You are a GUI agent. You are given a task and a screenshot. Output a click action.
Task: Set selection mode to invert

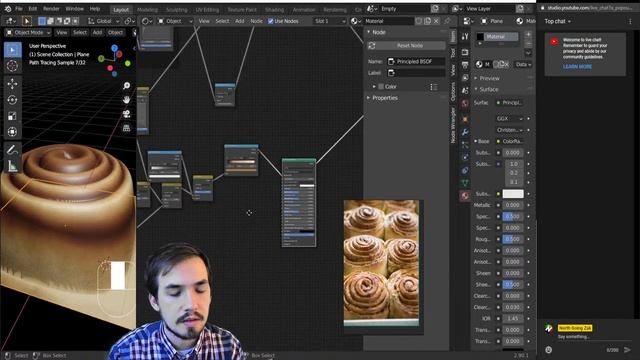(67, 21)
